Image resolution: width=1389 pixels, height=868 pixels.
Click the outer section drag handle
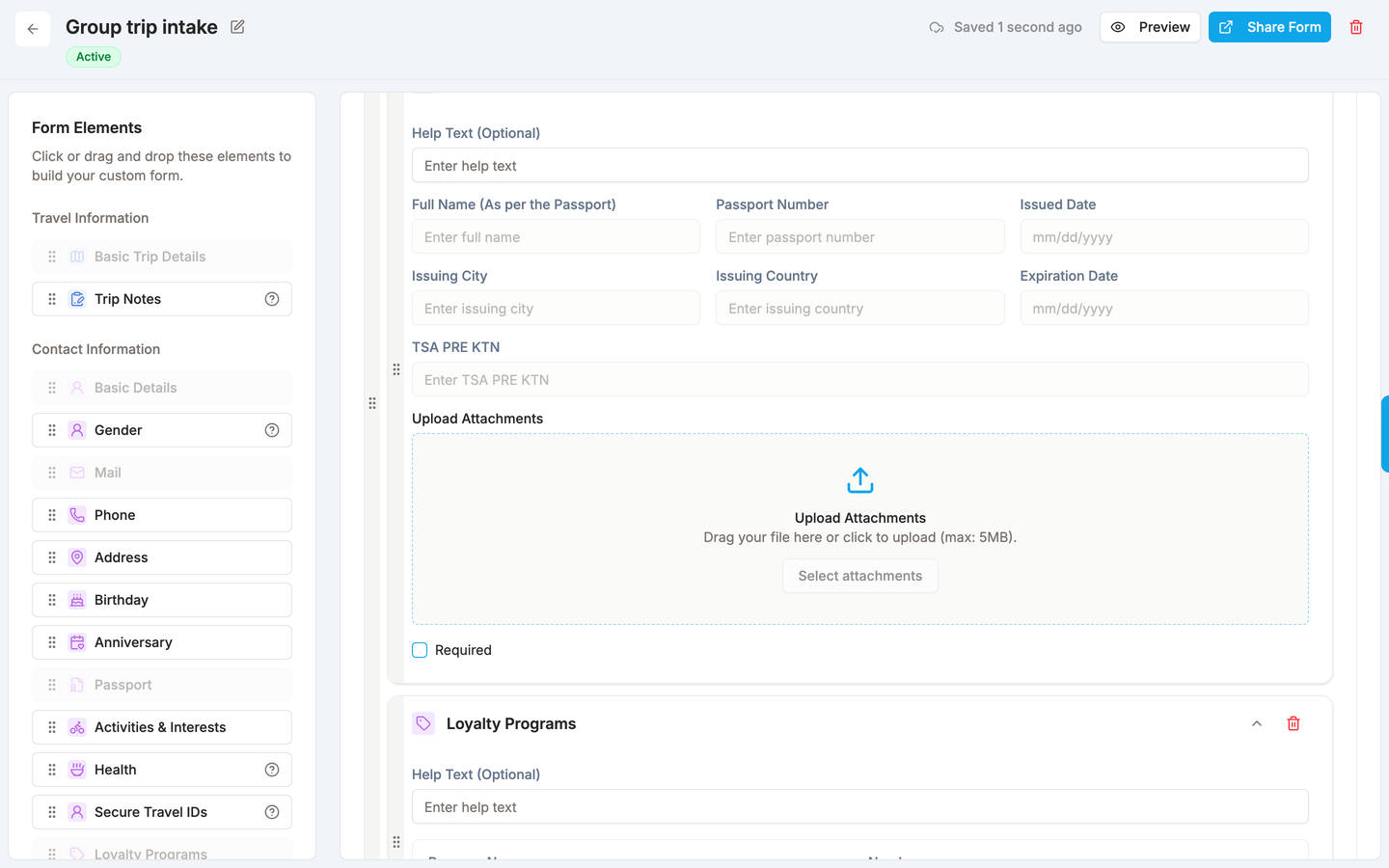372,403
